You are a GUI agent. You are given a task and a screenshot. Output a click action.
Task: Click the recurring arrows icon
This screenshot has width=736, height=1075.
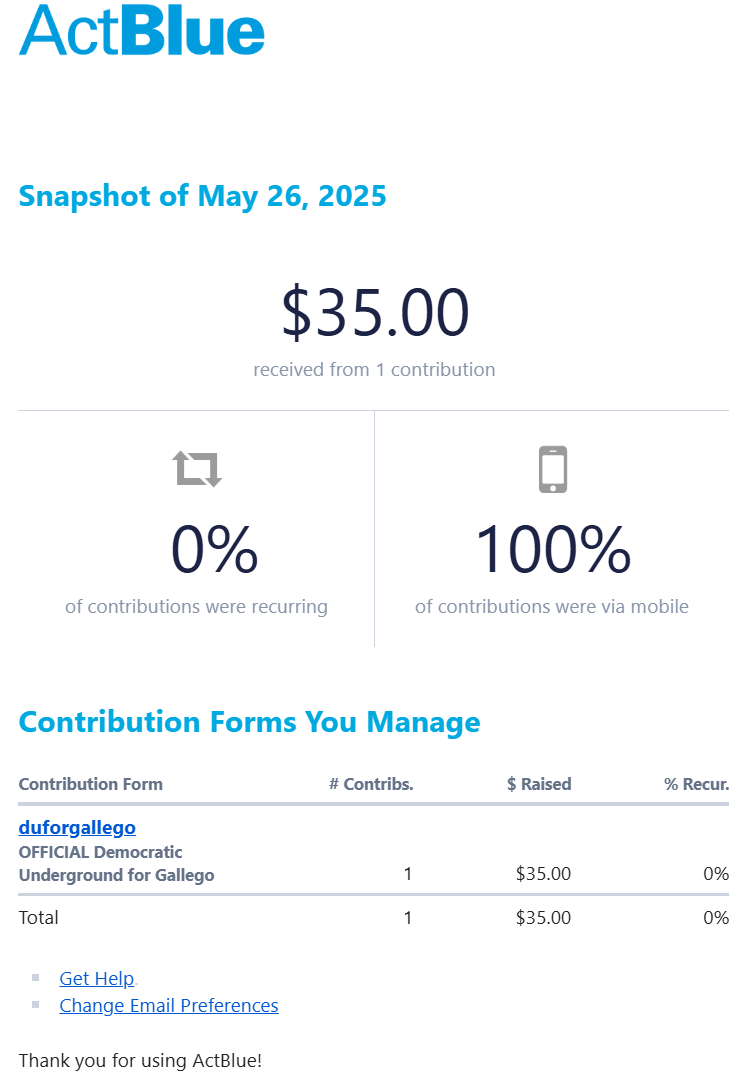point(197,468)
